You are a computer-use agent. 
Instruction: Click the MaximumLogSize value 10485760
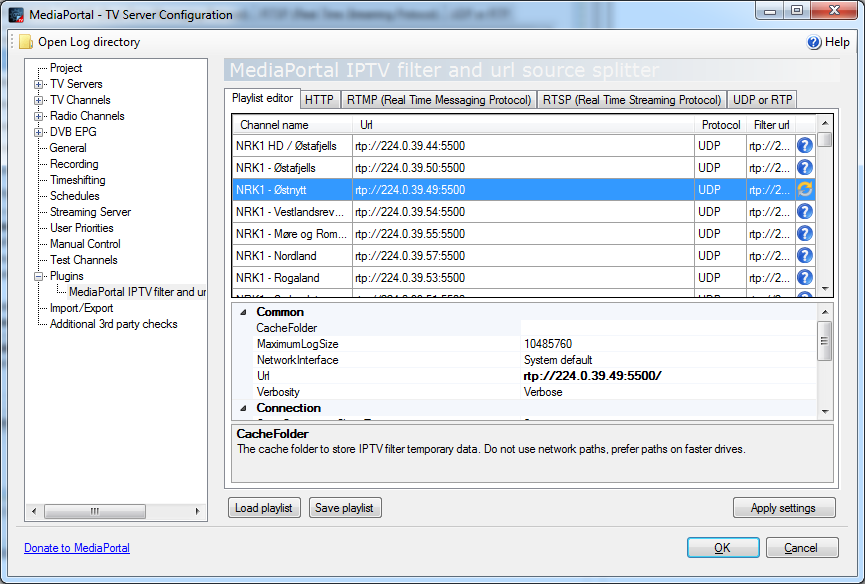pos(548,344)
